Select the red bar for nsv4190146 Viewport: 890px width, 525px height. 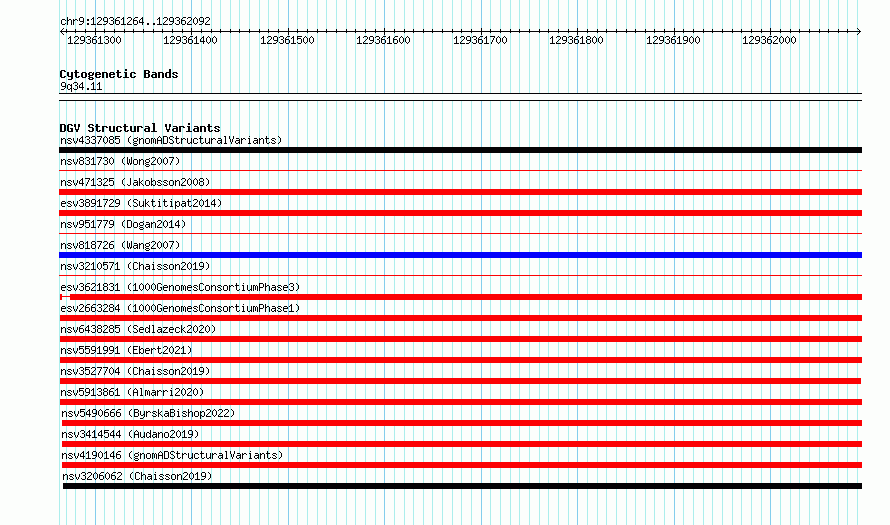[461, 465]
